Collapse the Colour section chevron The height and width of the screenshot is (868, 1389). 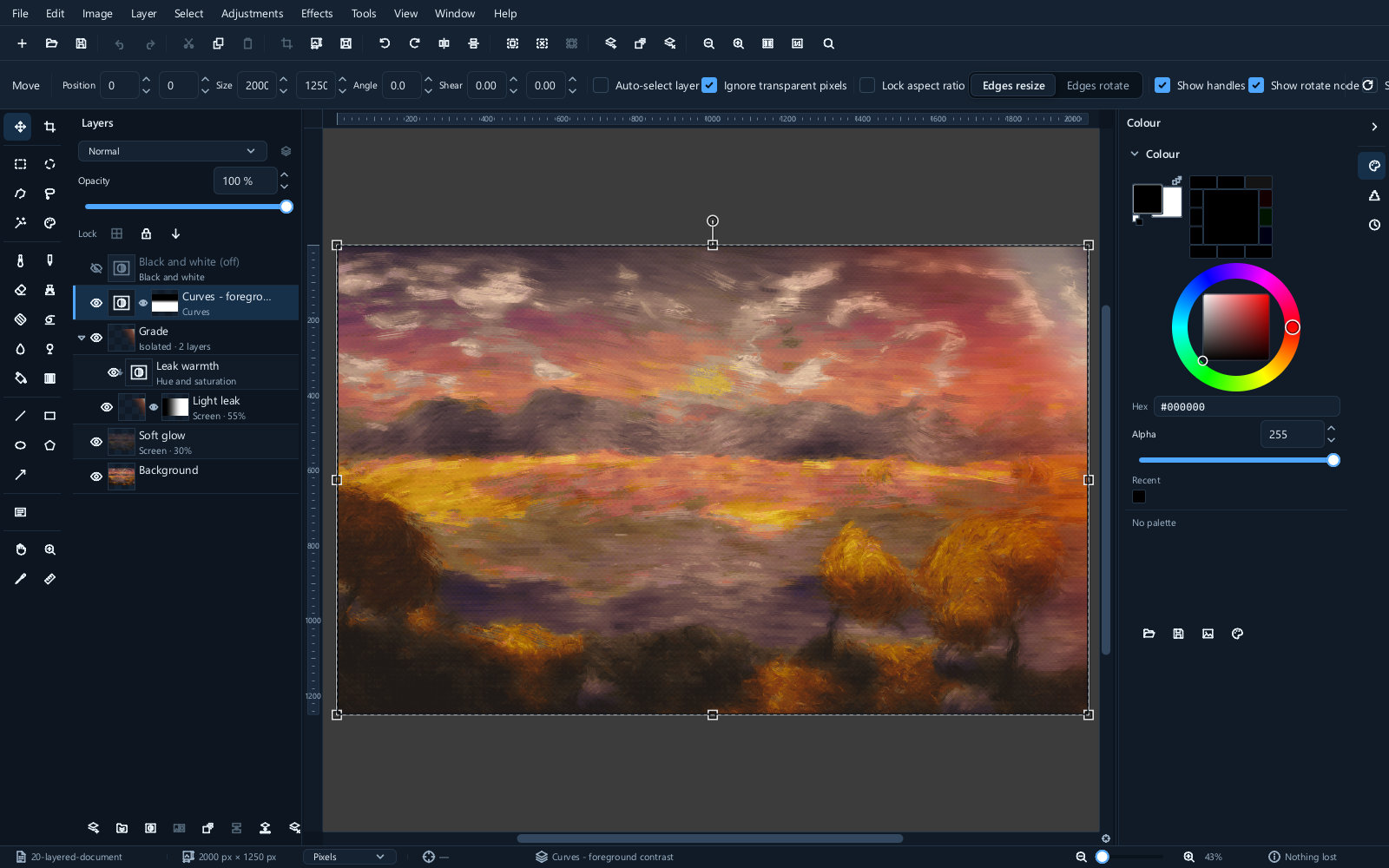pos(1135,154)
